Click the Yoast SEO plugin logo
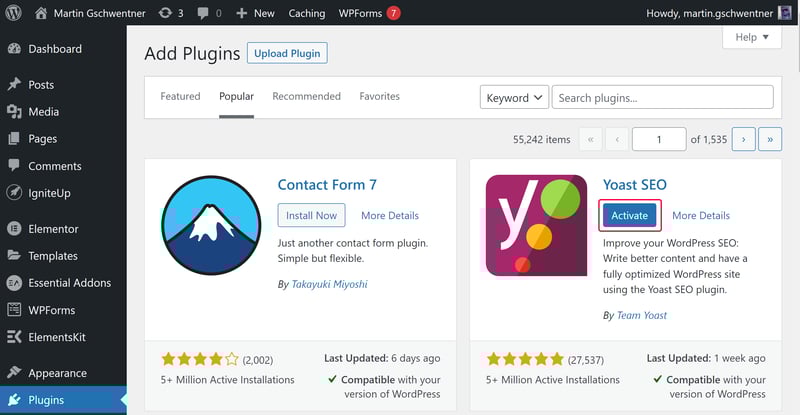Viewport: 800px width, 415px height. pos(536,226)
